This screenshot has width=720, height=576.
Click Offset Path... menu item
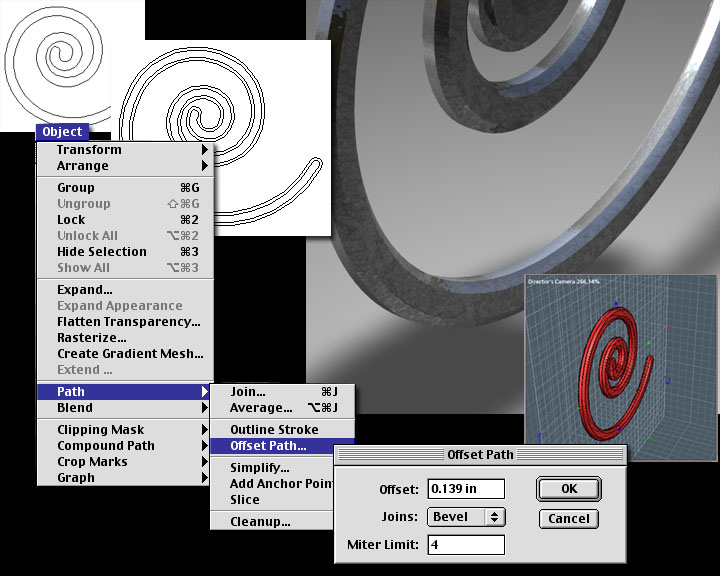(x=268, y=446)
